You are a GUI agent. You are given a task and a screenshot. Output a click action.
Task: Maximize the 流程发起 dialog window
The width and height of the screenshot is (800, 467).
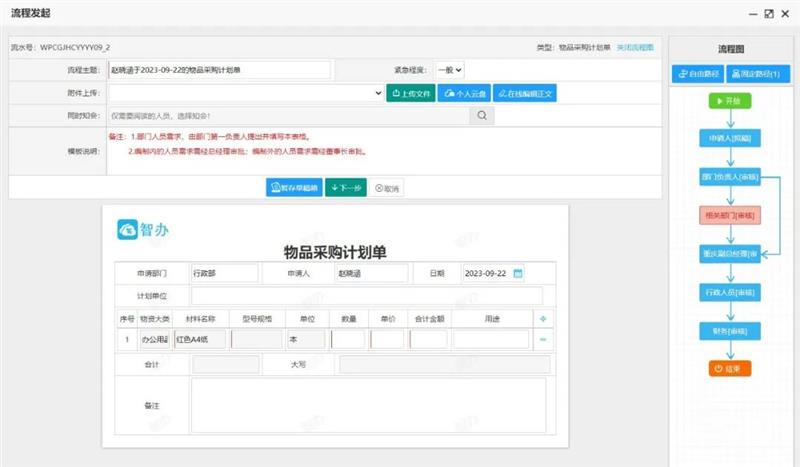pos(768,13)
